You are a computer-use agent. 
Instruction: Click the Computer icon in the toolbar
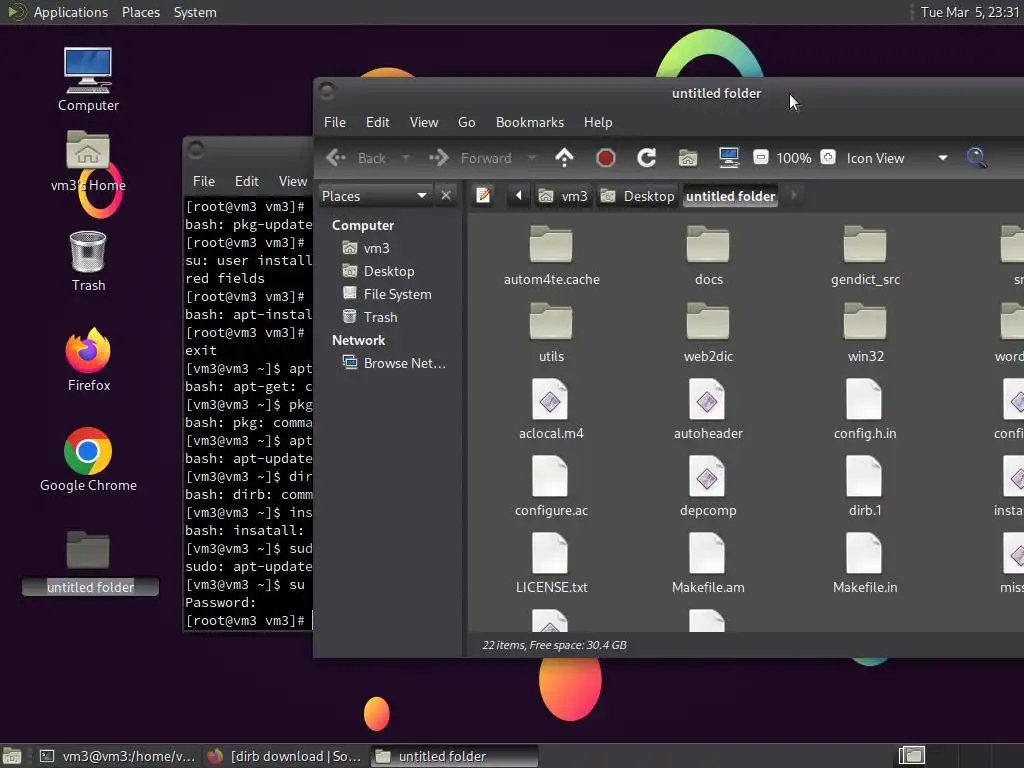(729, 158)
